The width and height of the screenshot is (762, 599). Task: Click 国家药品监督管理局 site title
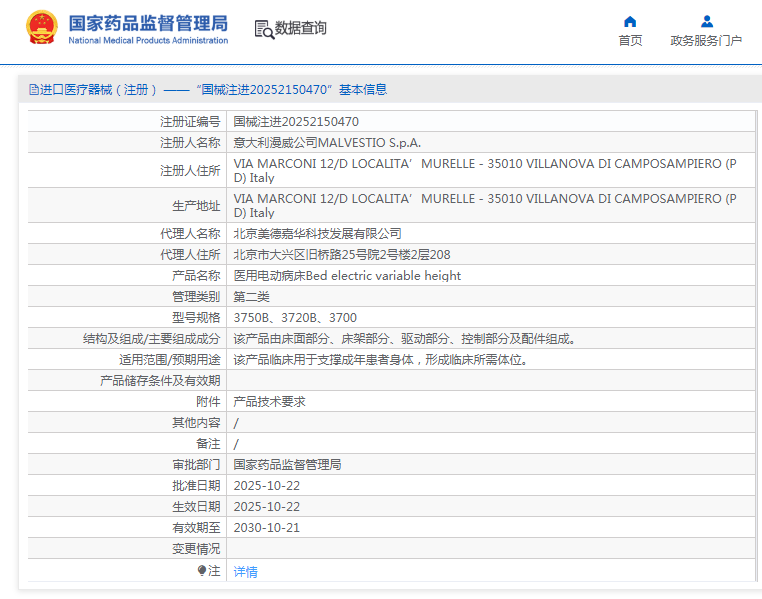click(148, 23)
